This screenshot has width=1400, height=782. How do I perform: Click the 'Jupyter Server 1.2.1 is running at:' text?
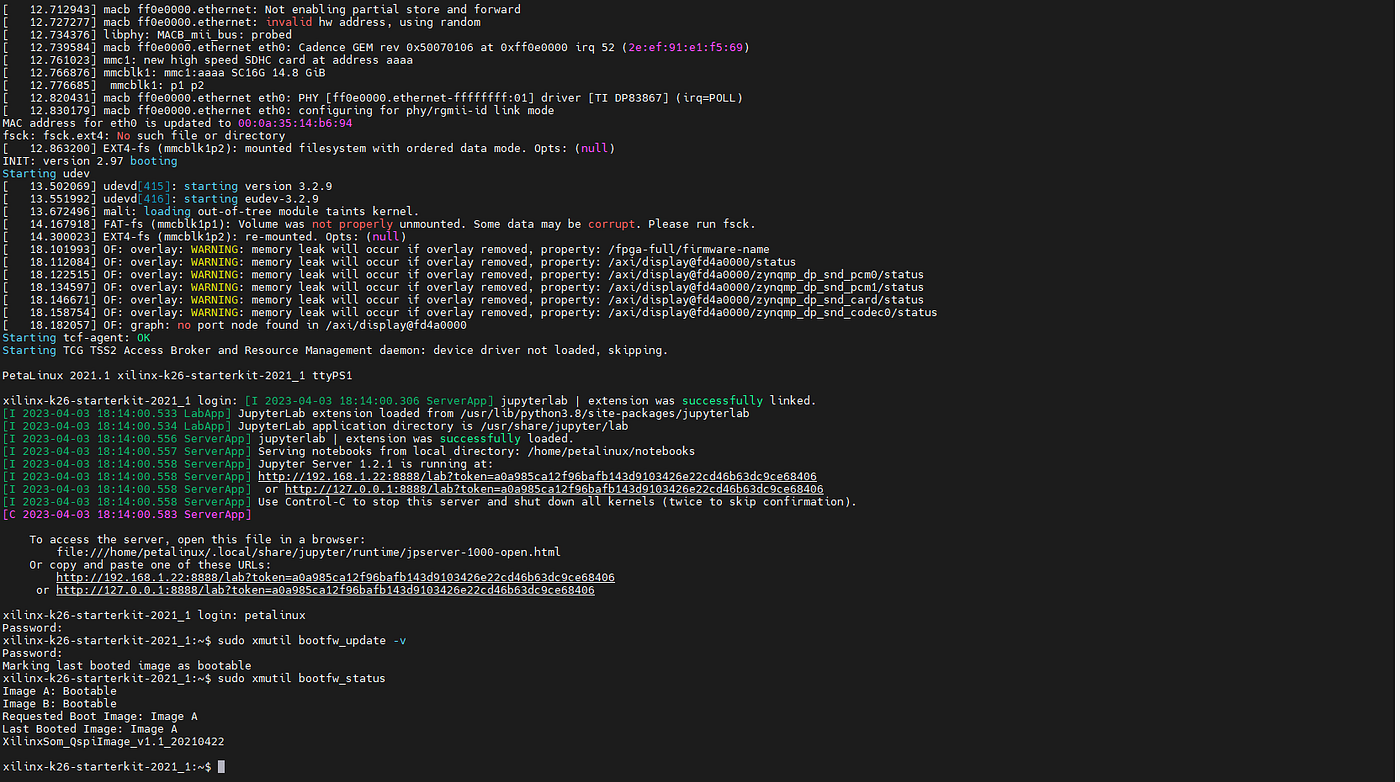point(375,465)
